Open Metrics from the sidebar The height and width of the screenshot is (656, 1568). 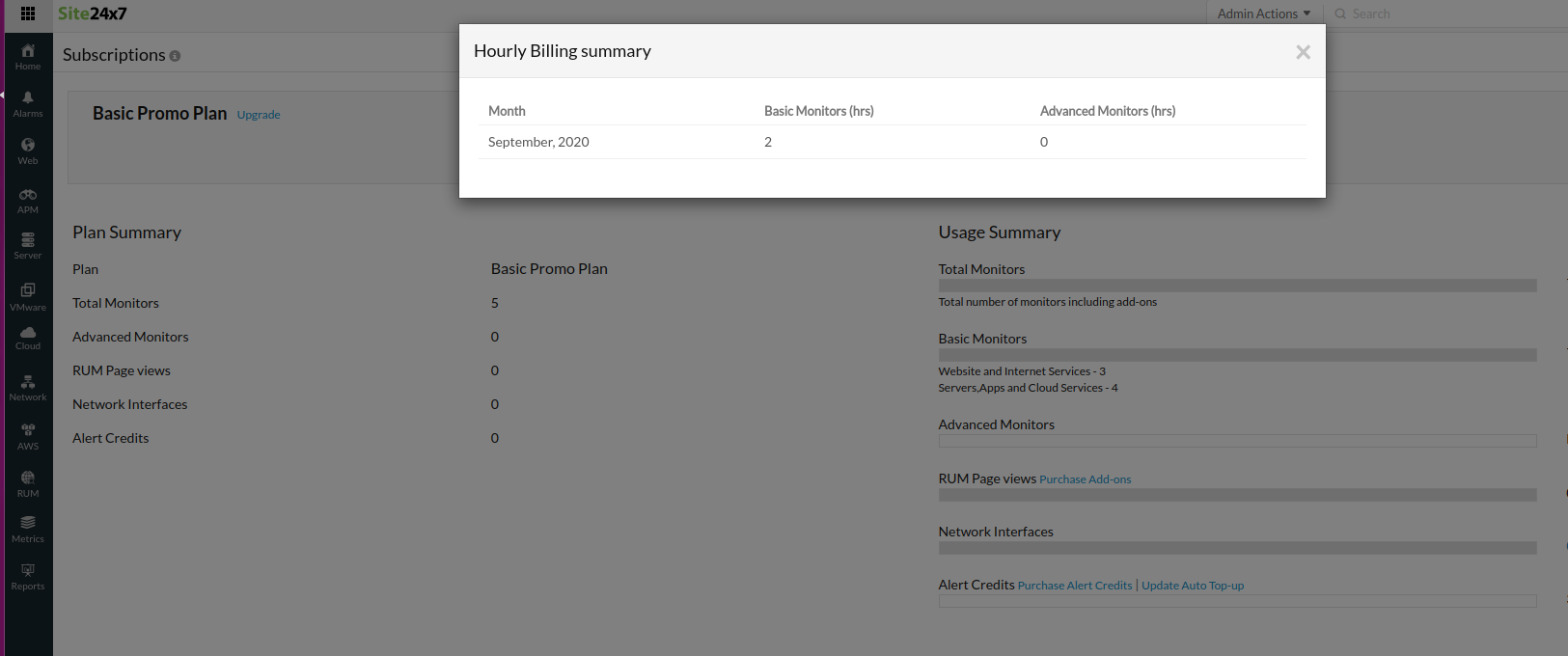[28, 530]
